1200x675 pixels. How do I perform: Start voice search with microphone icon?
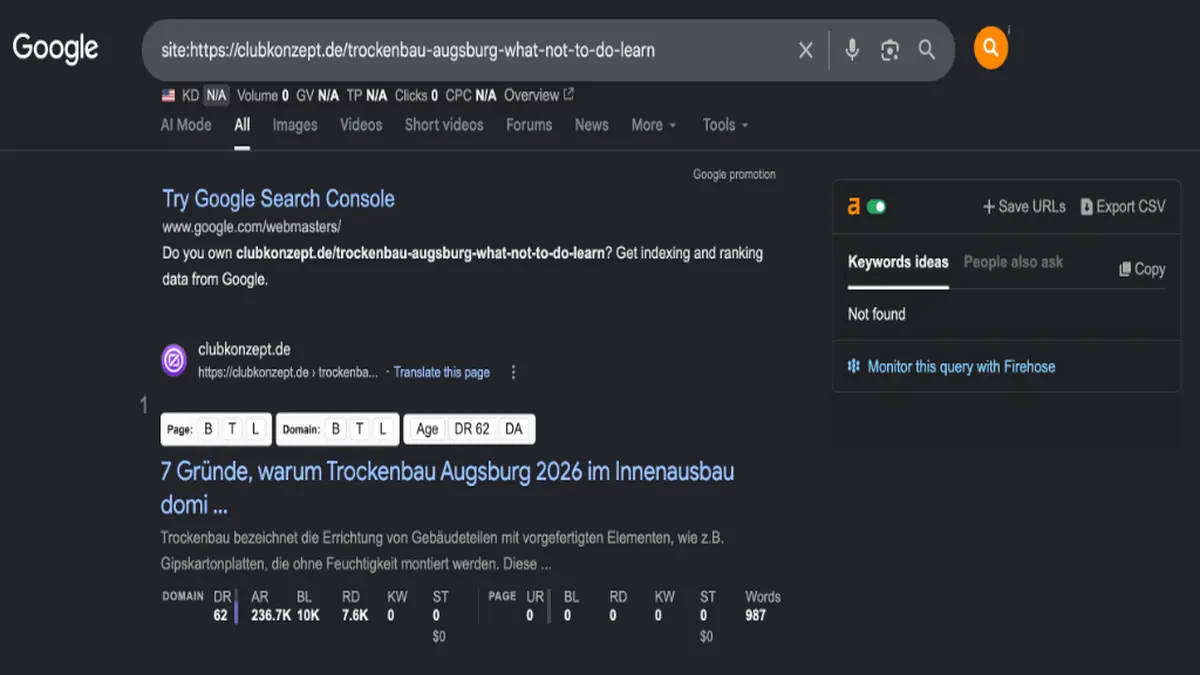852,50
